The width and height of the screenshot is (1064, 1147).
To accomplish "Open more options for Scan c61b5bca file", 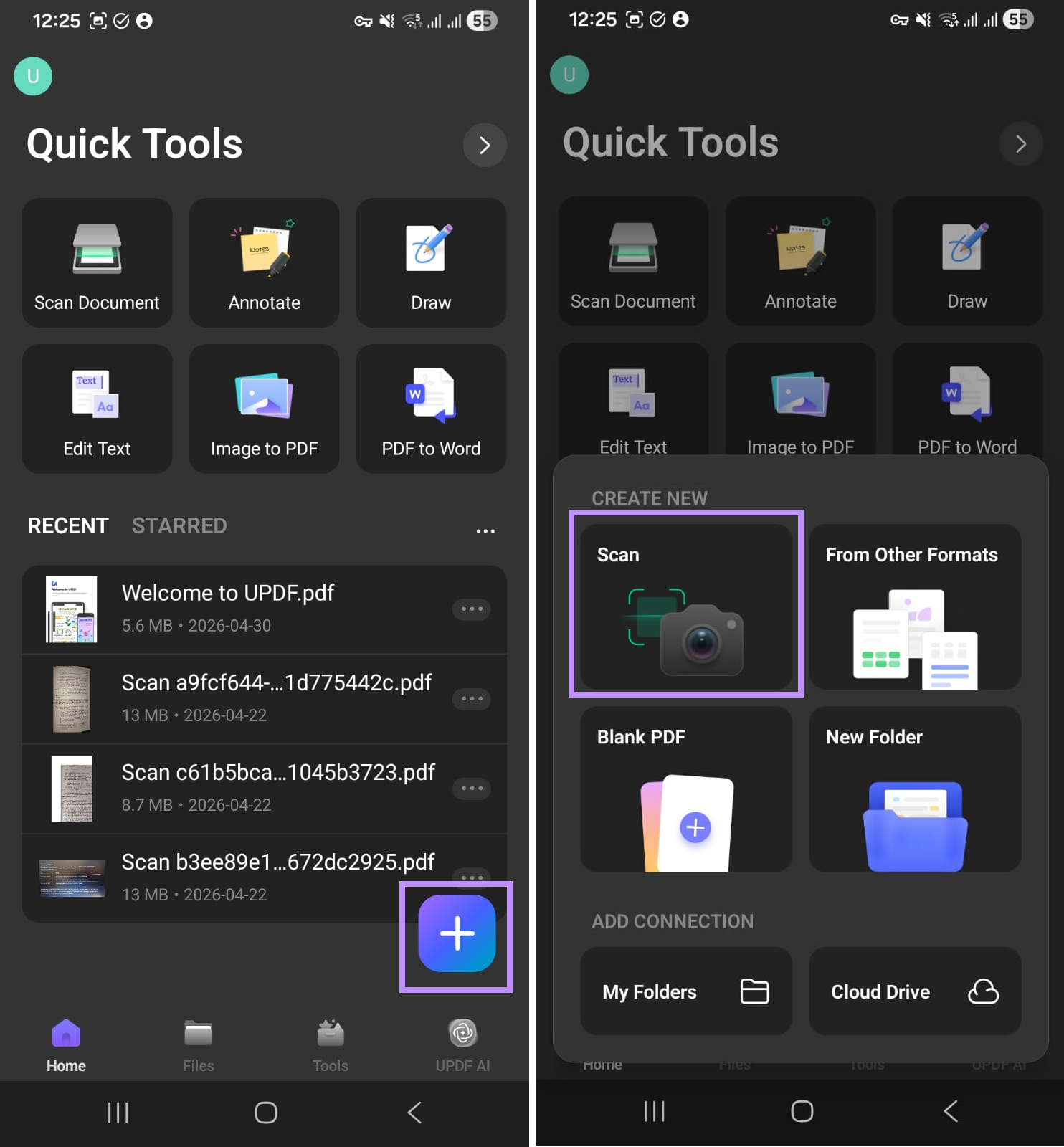I will pyautogui.click(x=472, y=789).
